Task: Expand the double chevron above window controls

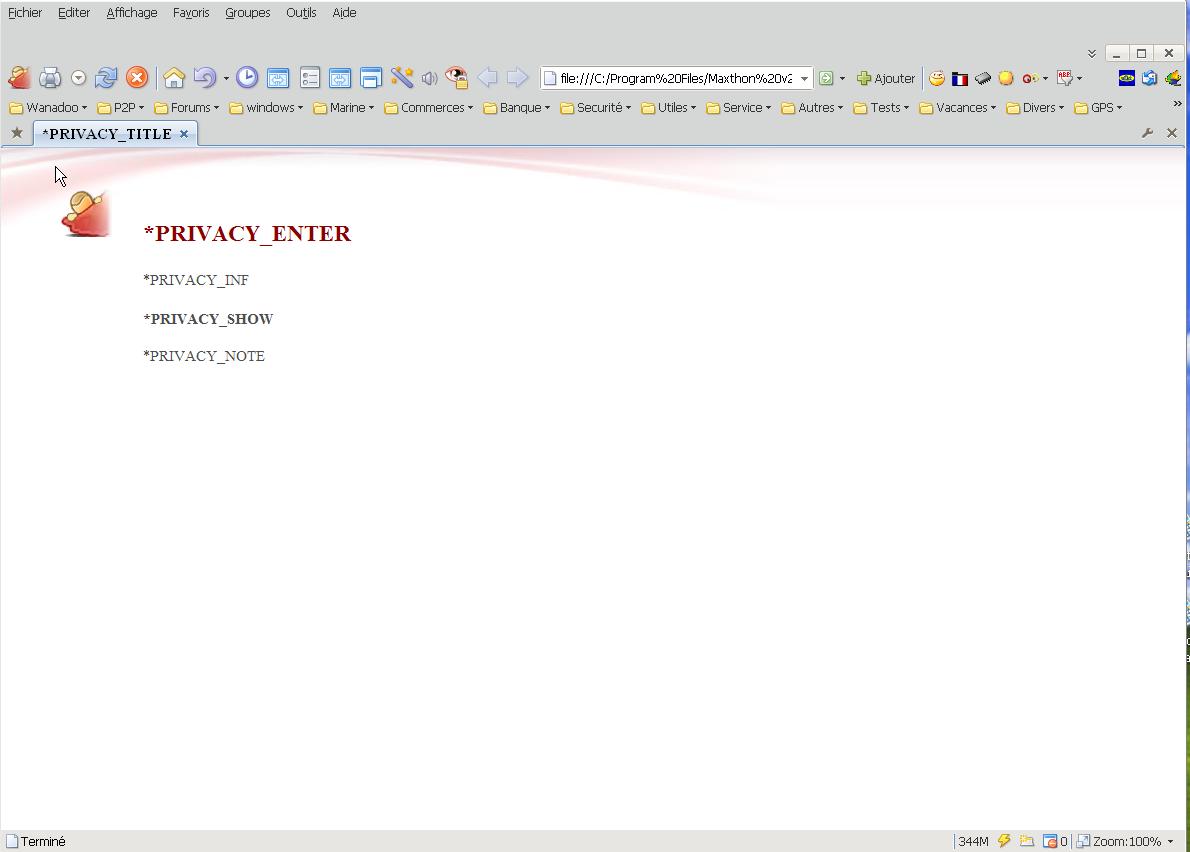Action: coord(1091,54)
